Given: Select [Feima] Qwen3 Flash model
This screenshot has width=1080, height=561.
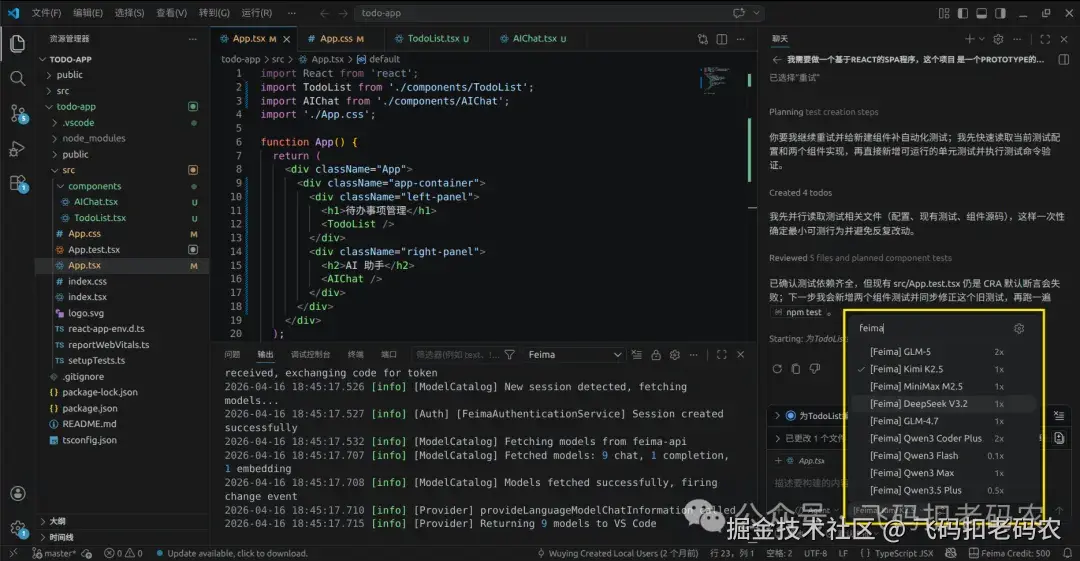Looking at the screenshot, I should point(943,456).
